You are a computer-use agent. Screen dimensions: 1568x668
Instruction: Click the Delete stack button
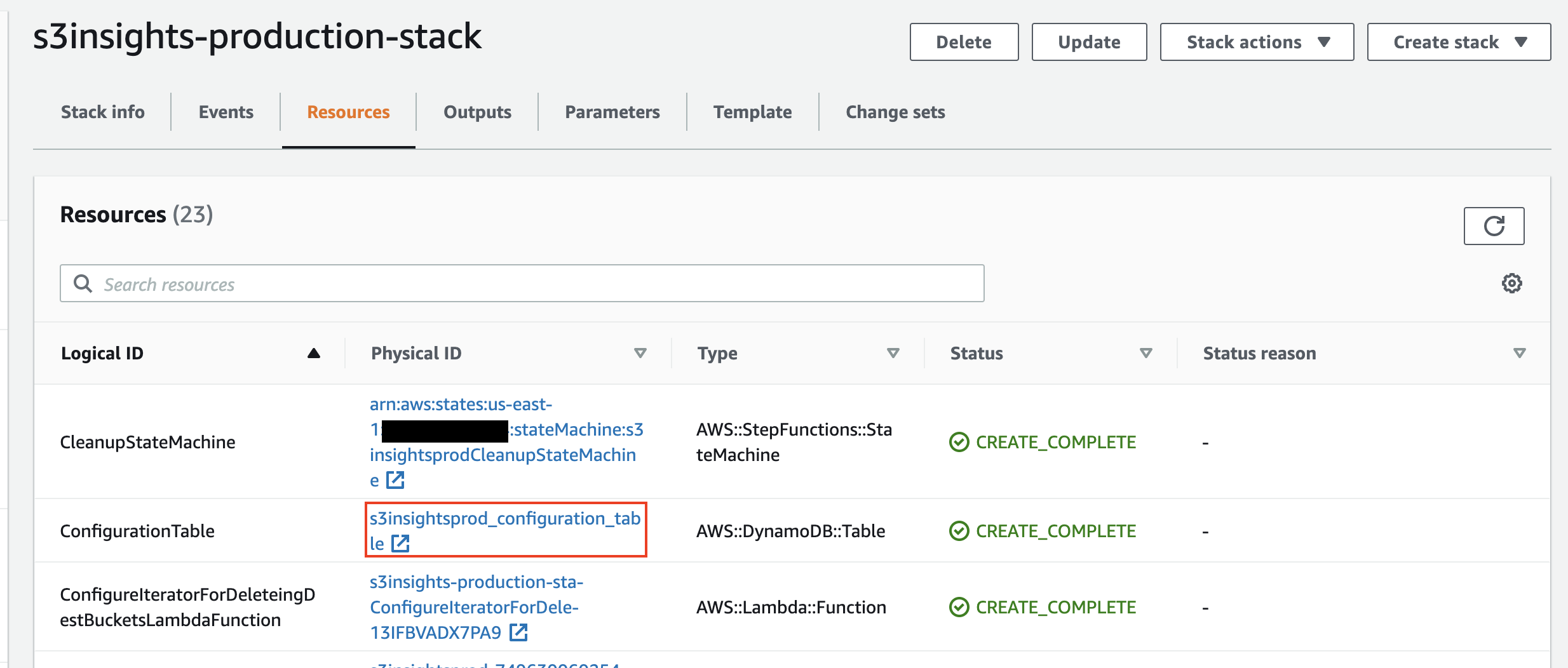click(x=964, y=42)
